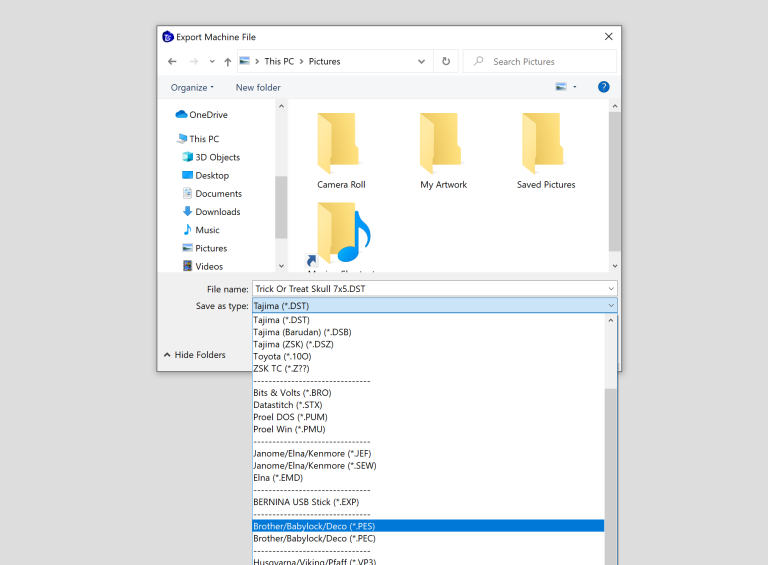This screenshot has width=768, height=565.
Task: Choose Proel Win (*.PMU) format
Action: [x=428, y=429]
